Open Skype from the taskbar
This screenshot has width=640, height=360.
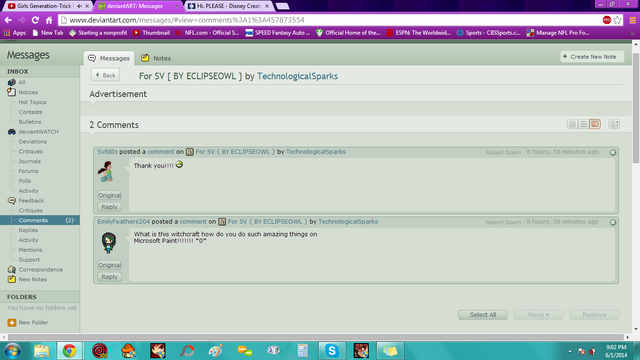[331, 350]
